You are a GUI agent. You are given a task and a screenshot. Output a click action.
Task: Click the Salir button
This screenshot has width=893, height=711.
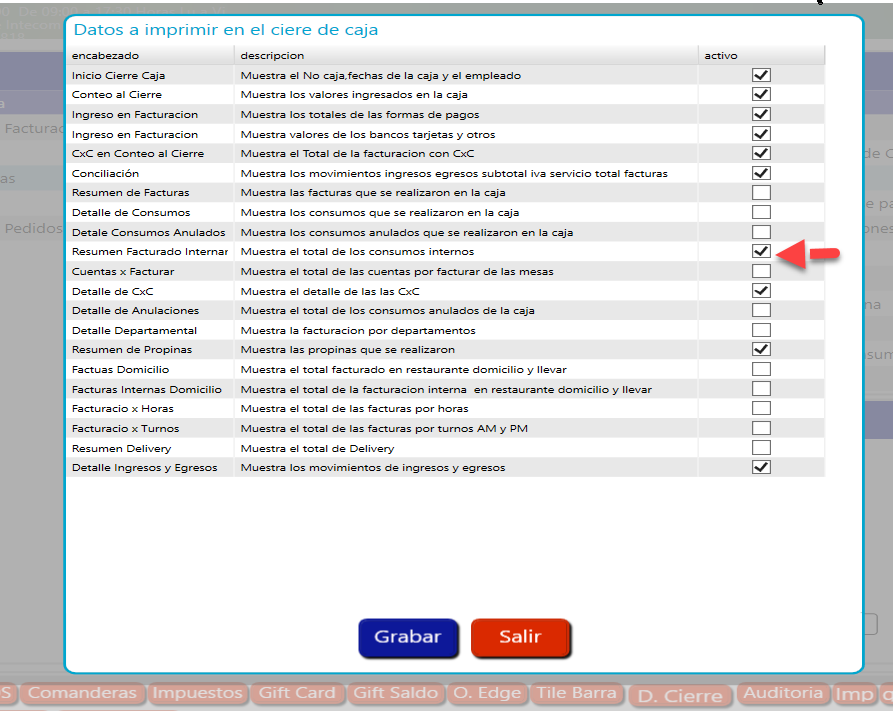pos(520,637)
